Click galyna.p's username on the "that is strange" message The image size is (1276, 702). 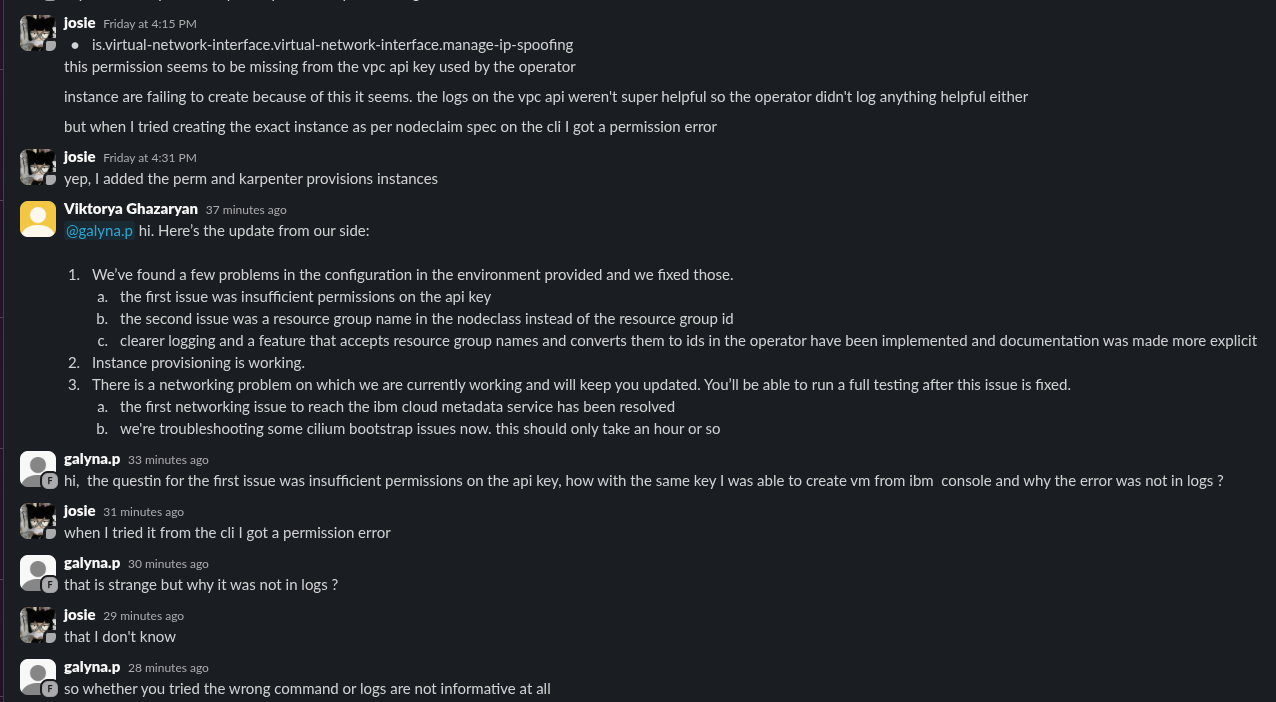click(92, 563)
